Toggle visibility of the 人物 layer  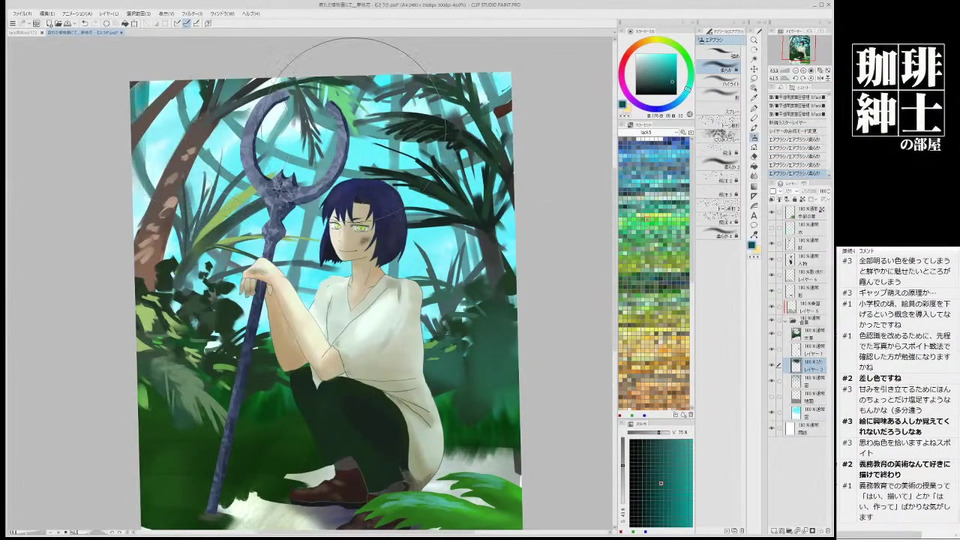pos(771,260)
